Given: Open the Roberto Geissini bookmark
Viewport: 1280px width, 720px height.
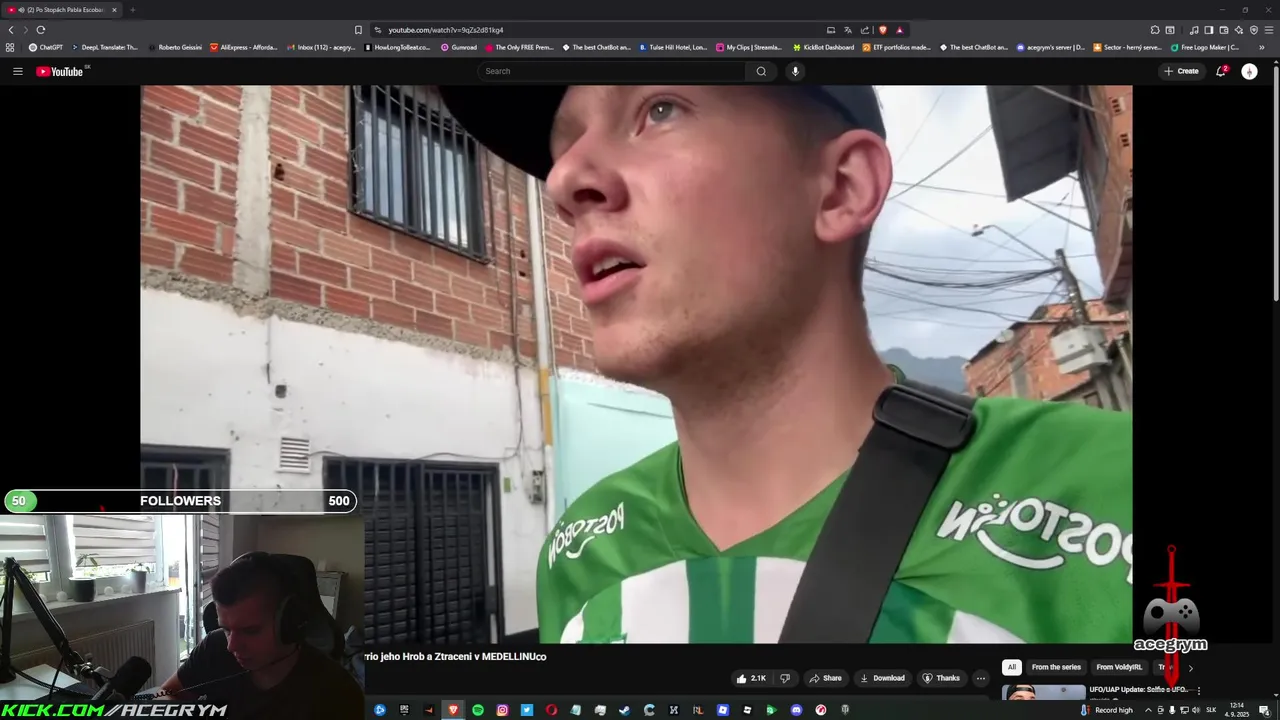Looking at the screenshot, I should pyautogui.click(x=175, y=47).
